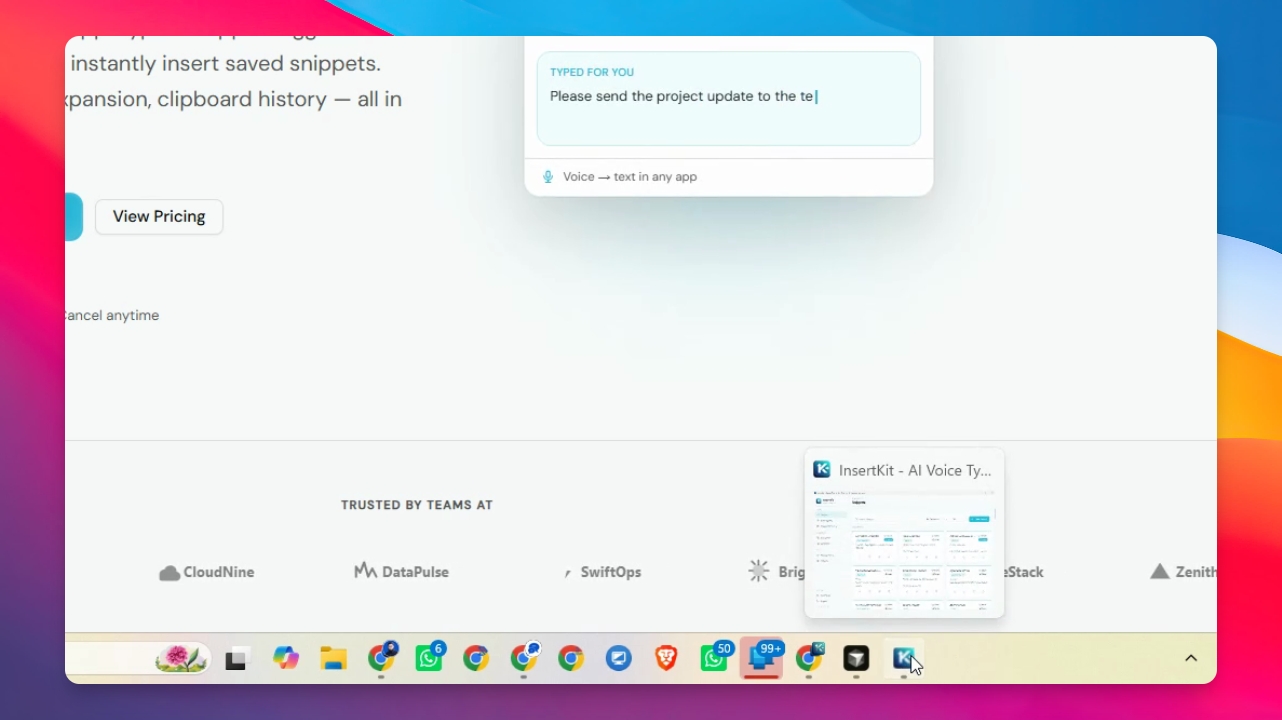Click the InsertKit logo in the preview header
The height and width of the screenshot is (720, 1282).
pyautogui.click(x=822, y=470)
